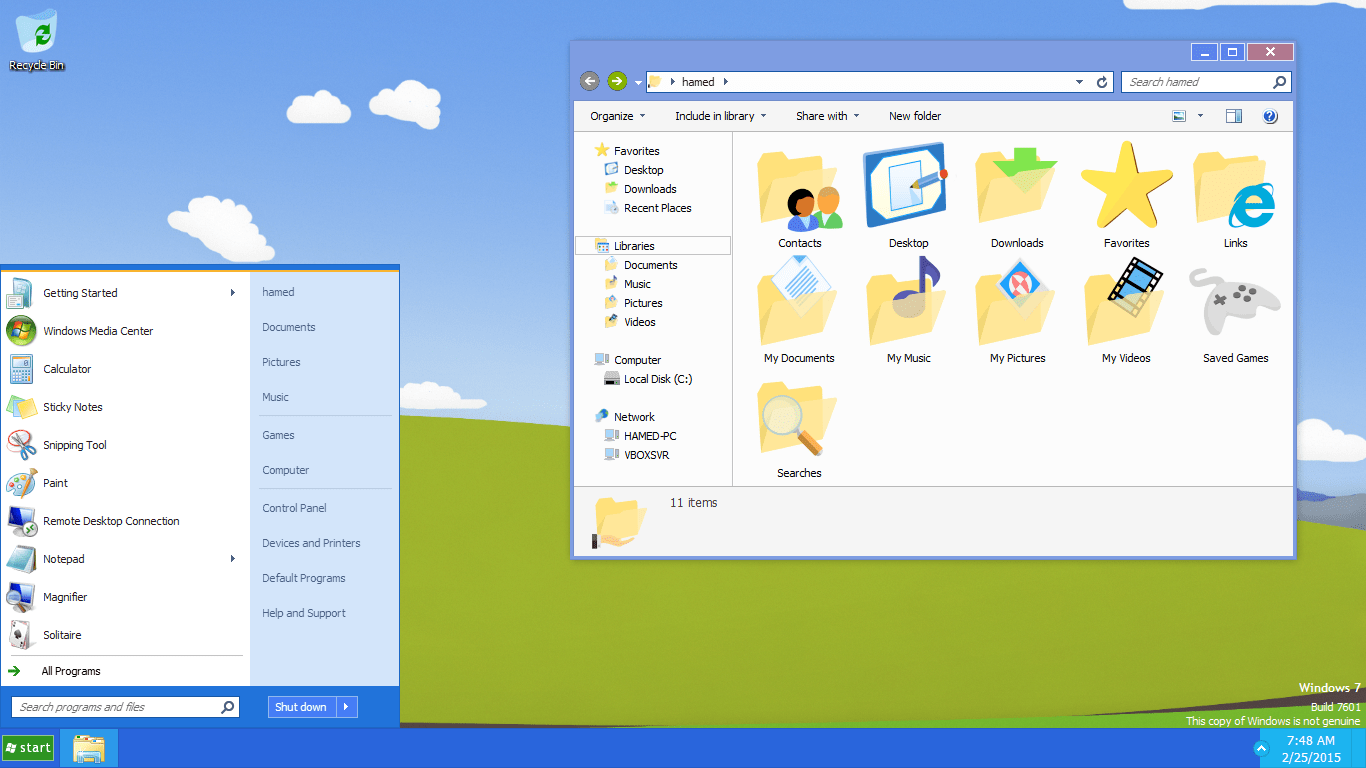Open the Recycle Bin on the desktop

point(37,40)
